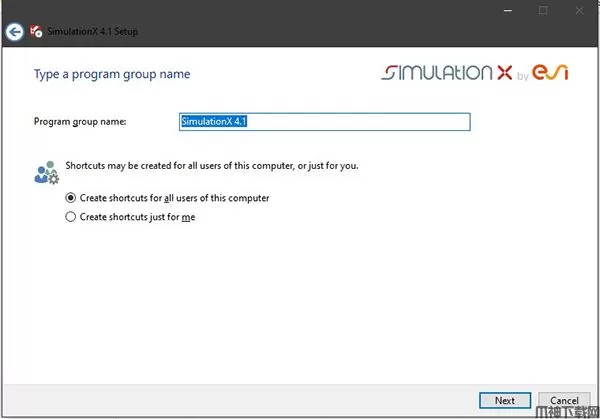Click the 'Program group name:' label

point(80,122)
